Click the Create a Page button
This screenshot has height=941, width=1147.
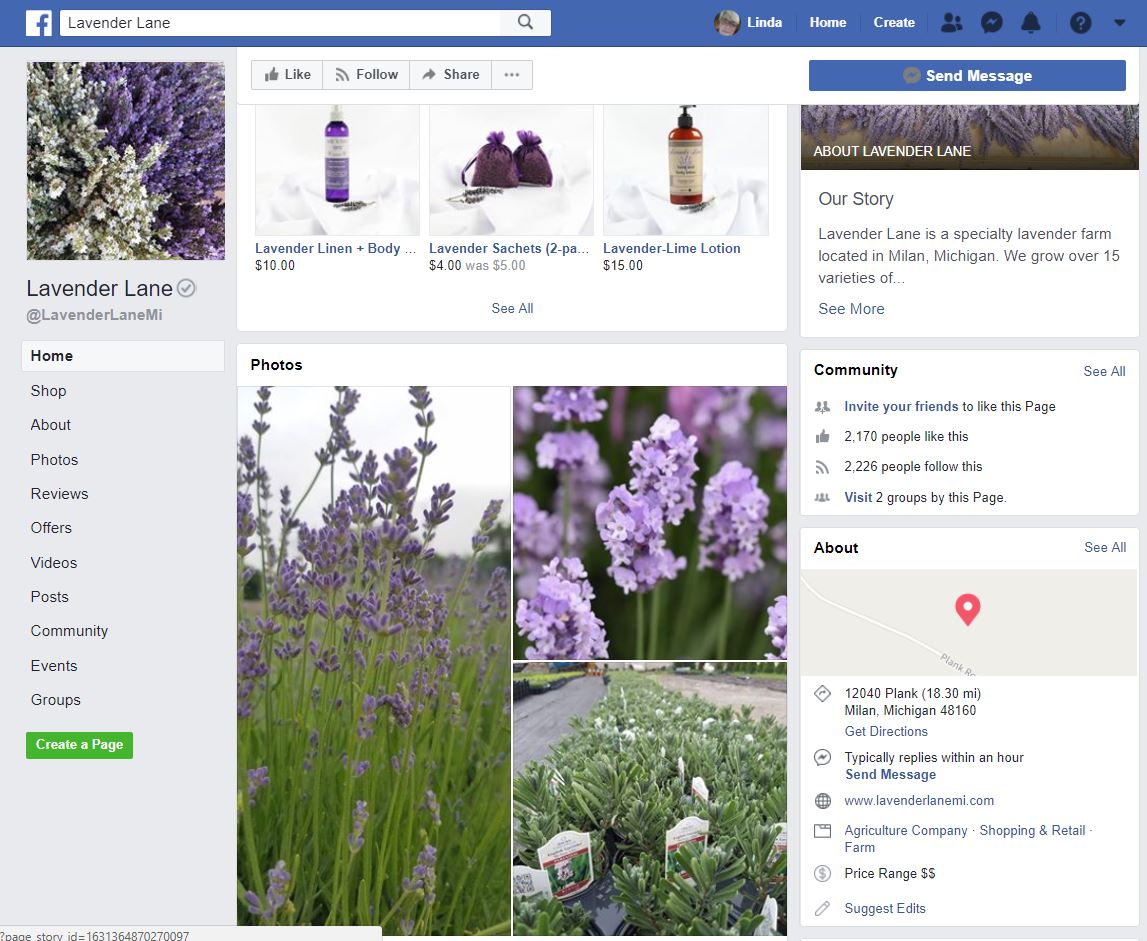[x=79, y=745]
